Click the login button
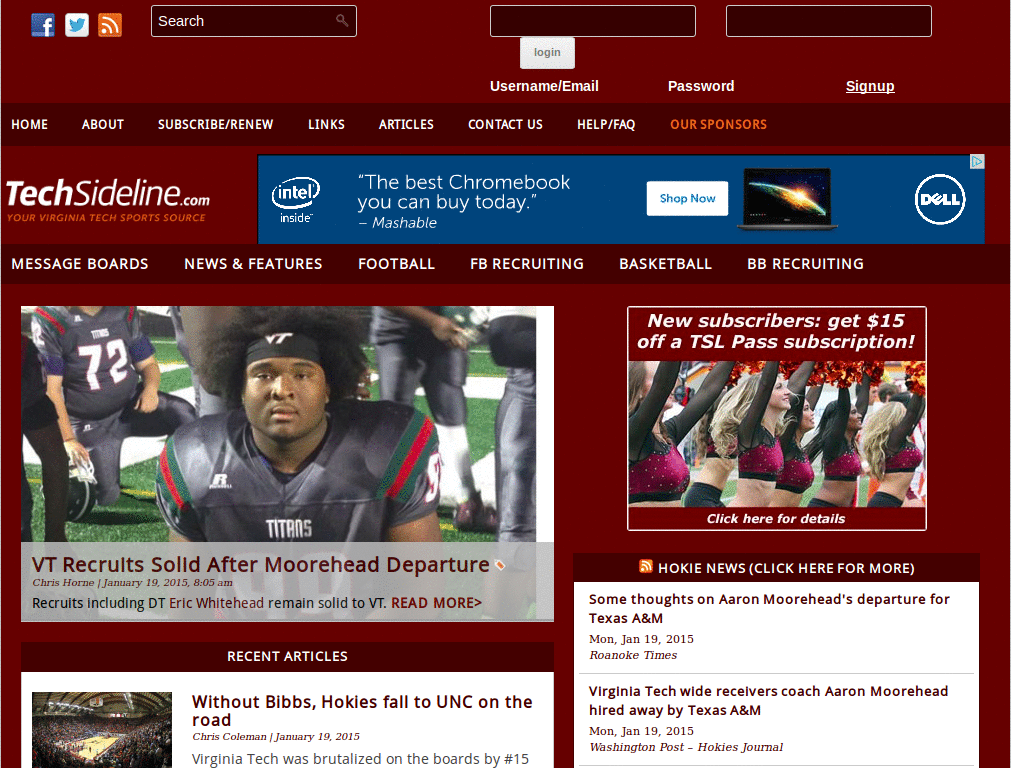Image resolution: width=1024 pixels, height=768 pixels. [x=547, y=53]
